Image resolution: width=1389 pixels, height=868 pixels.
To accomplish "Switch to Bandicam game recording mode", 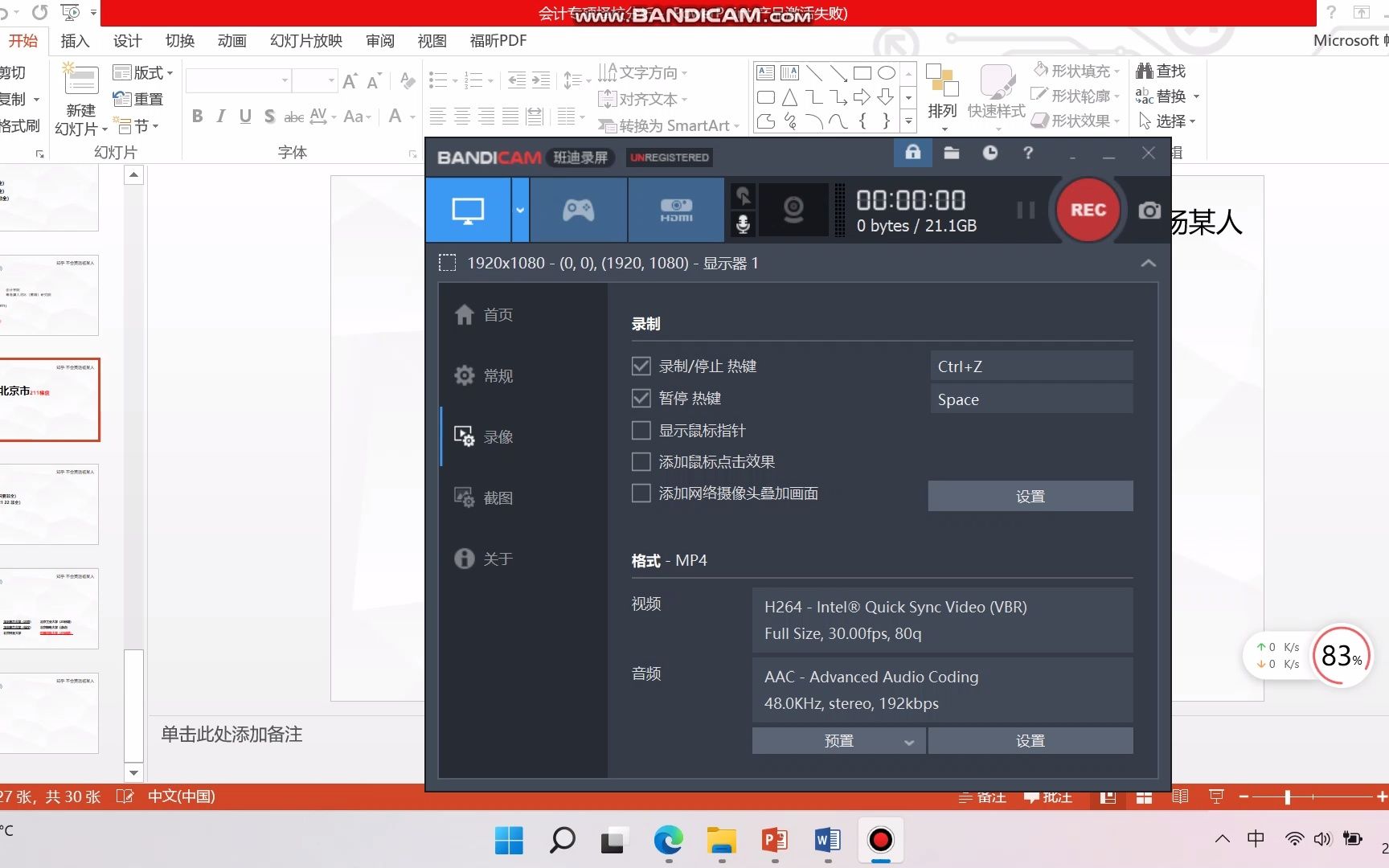I will point(578,210).
